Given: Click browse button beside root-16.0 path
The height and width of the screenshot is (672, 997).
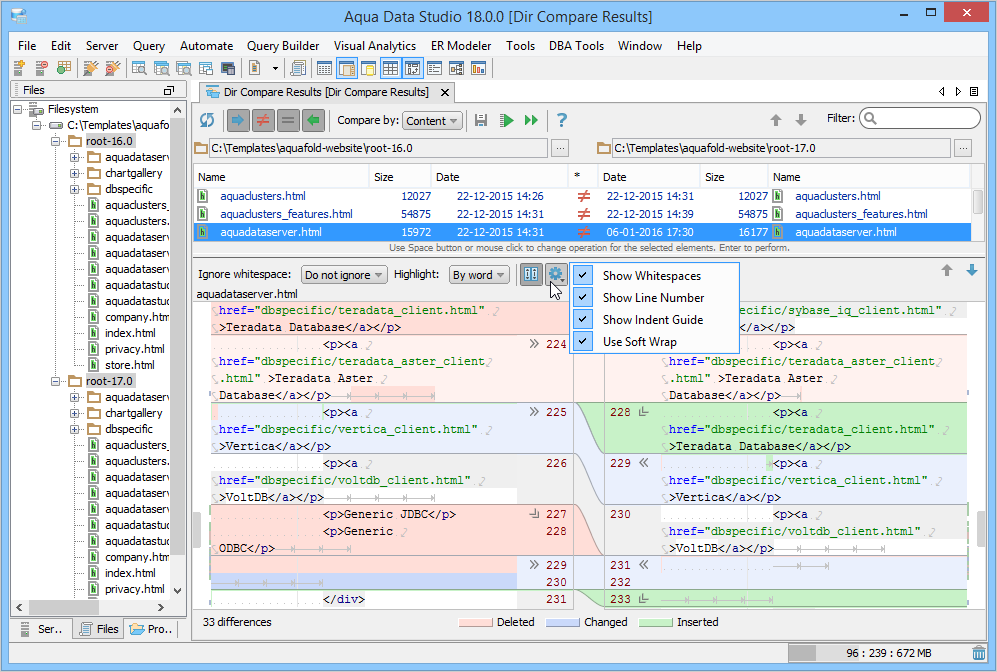Looking at the screenshot, I should (560, 148).
